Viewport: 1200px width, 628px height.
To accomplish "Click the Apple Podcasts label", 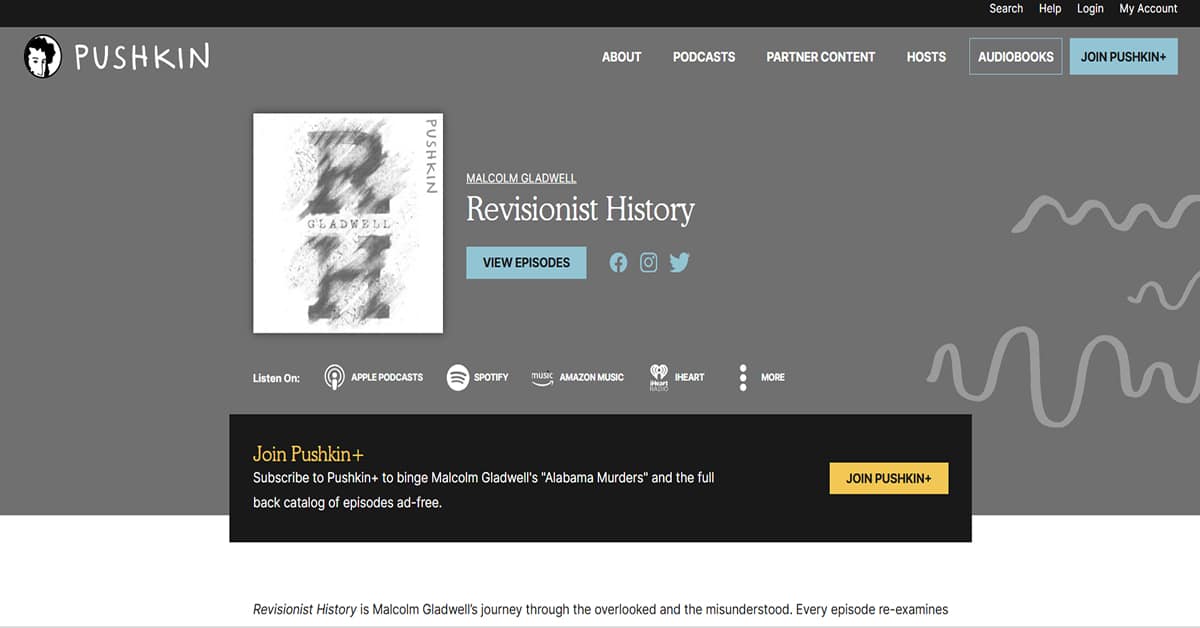I will point(387,377).
